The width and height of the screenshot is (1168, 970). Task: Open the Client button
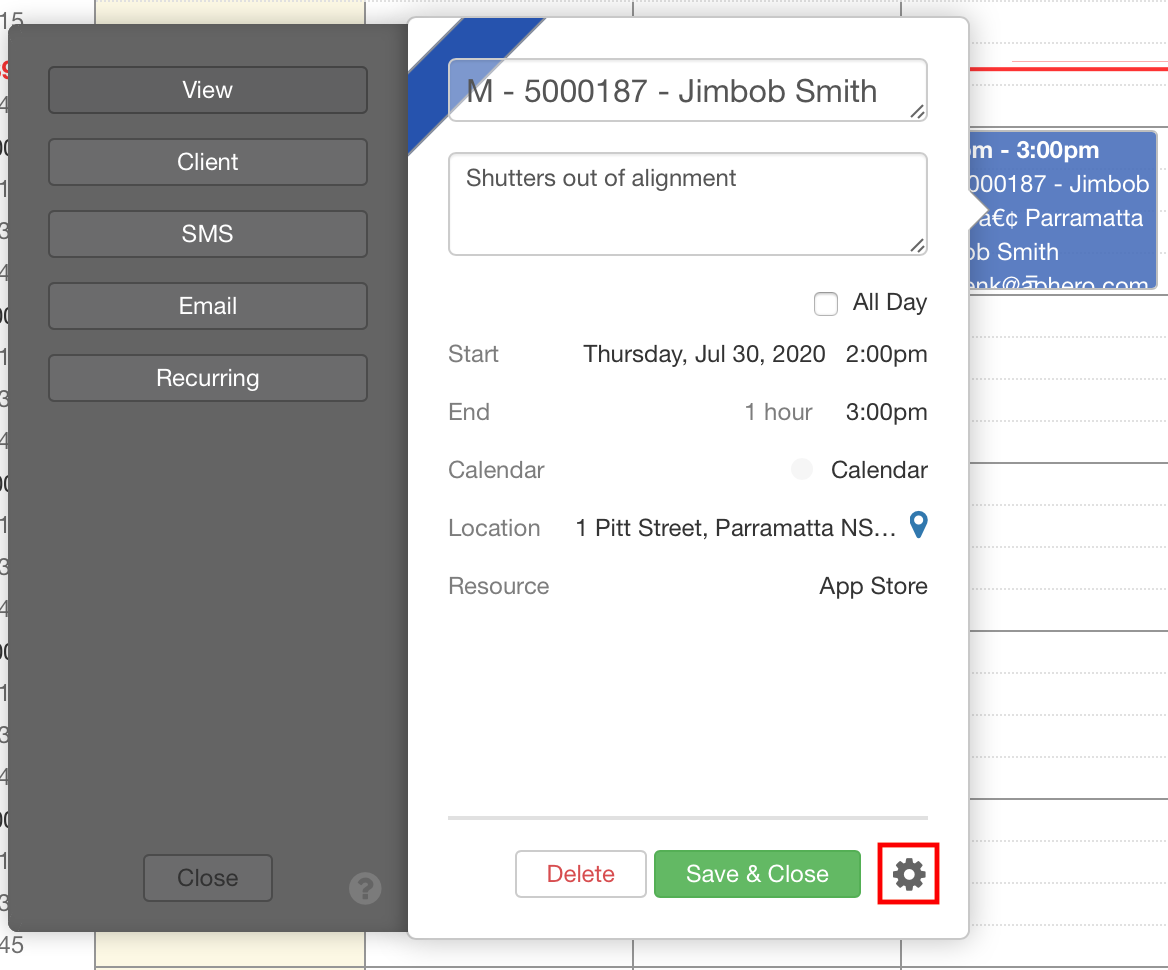click(208, 162)
